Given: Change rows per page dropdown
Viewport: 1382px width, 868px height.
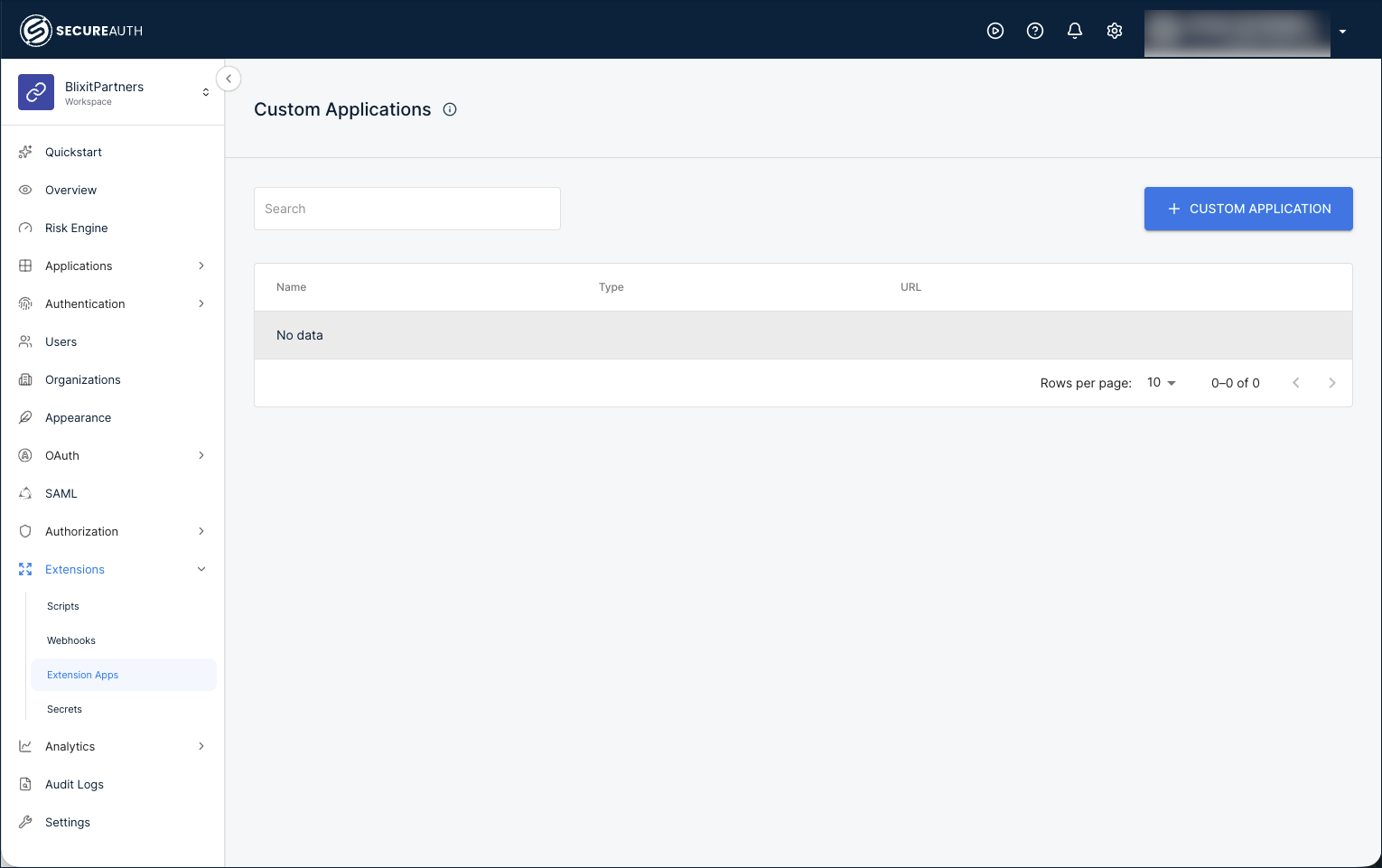Looking at the screenshot, I should point(1162,383).
